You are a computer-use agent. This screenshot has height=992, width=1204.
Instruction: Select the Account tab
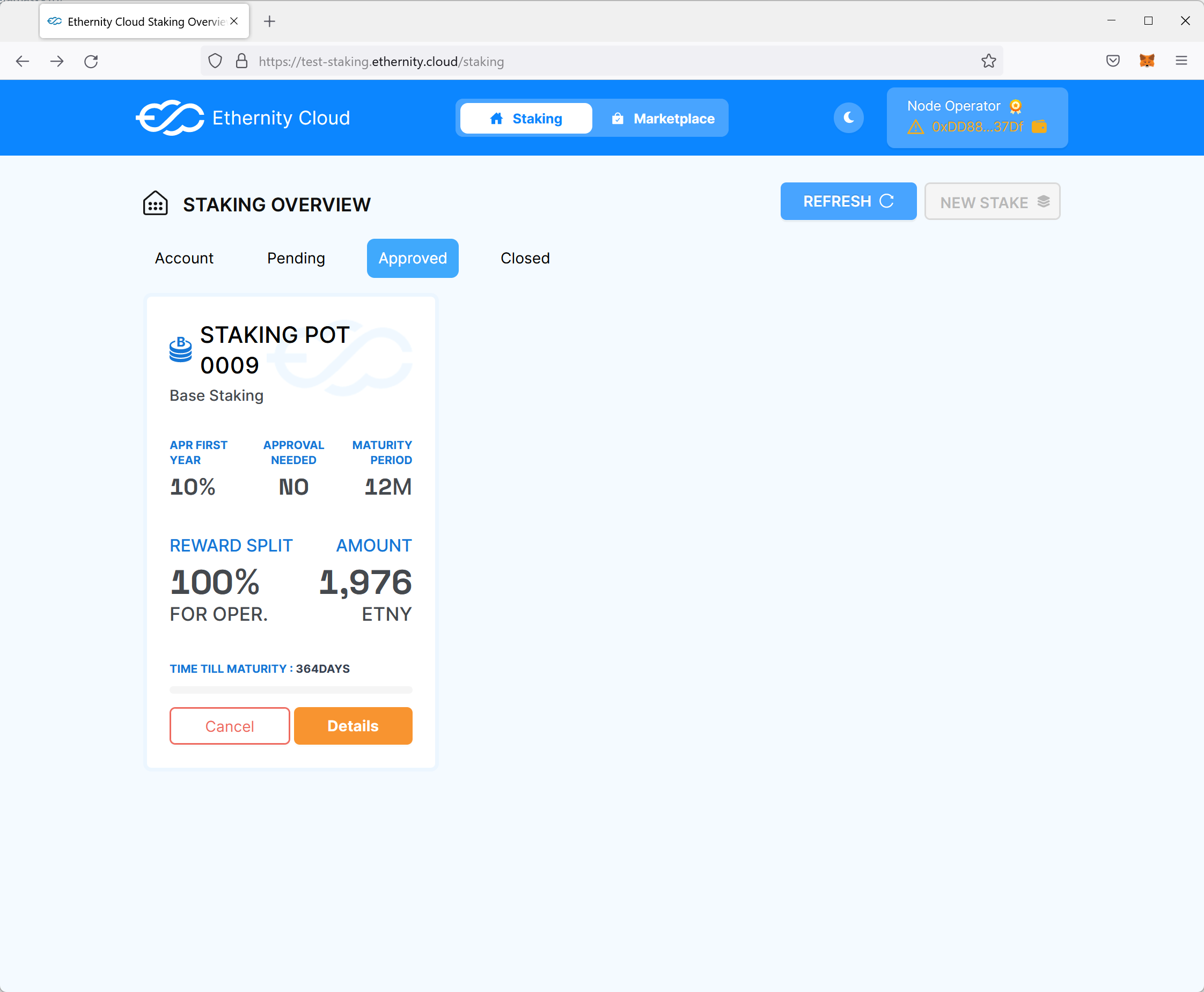click(x=184, y=258)
